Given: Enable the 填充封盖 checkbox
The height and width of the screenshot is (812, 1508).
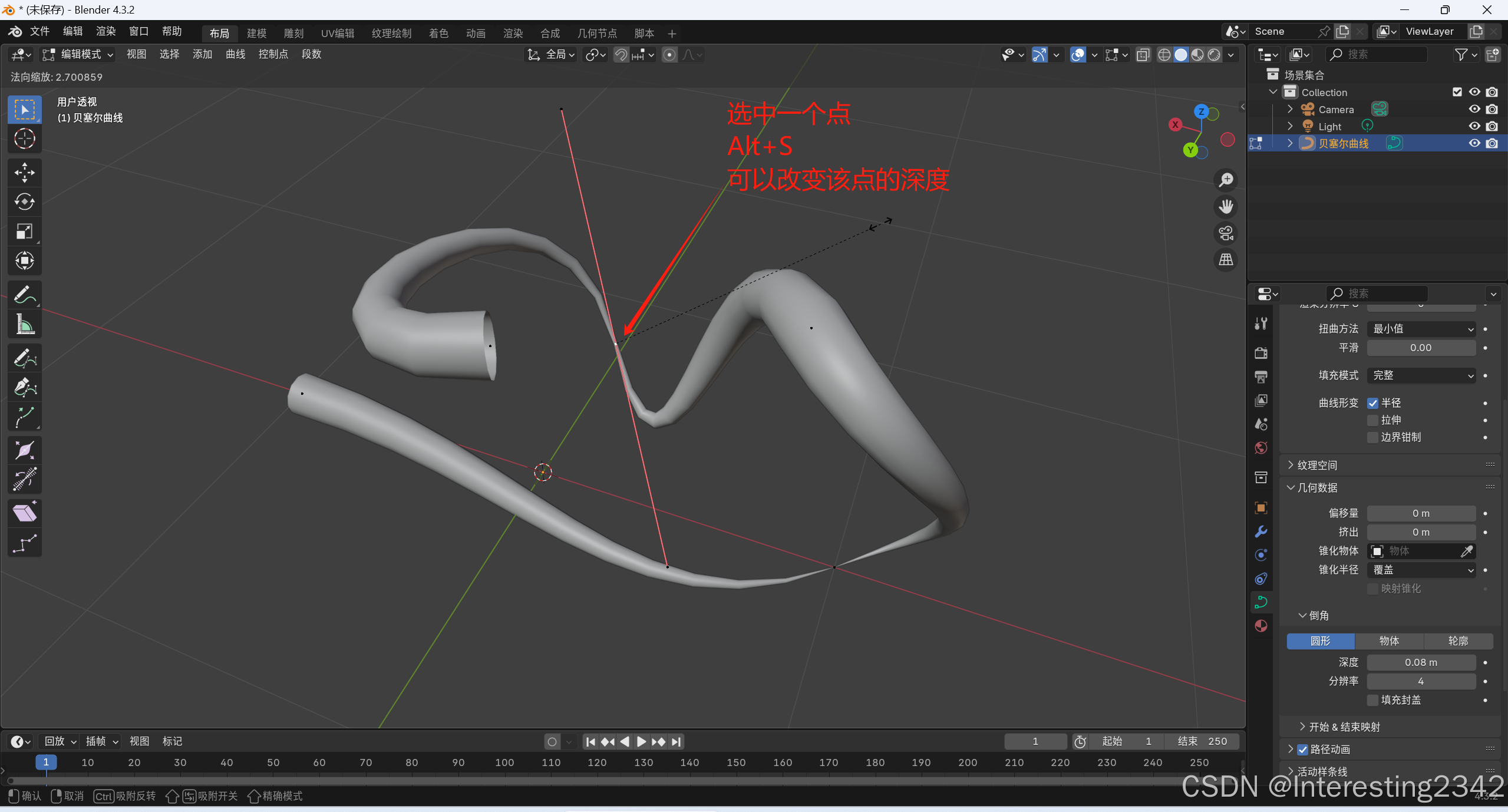Looking at the screenshot, I should pos(1373,700).
